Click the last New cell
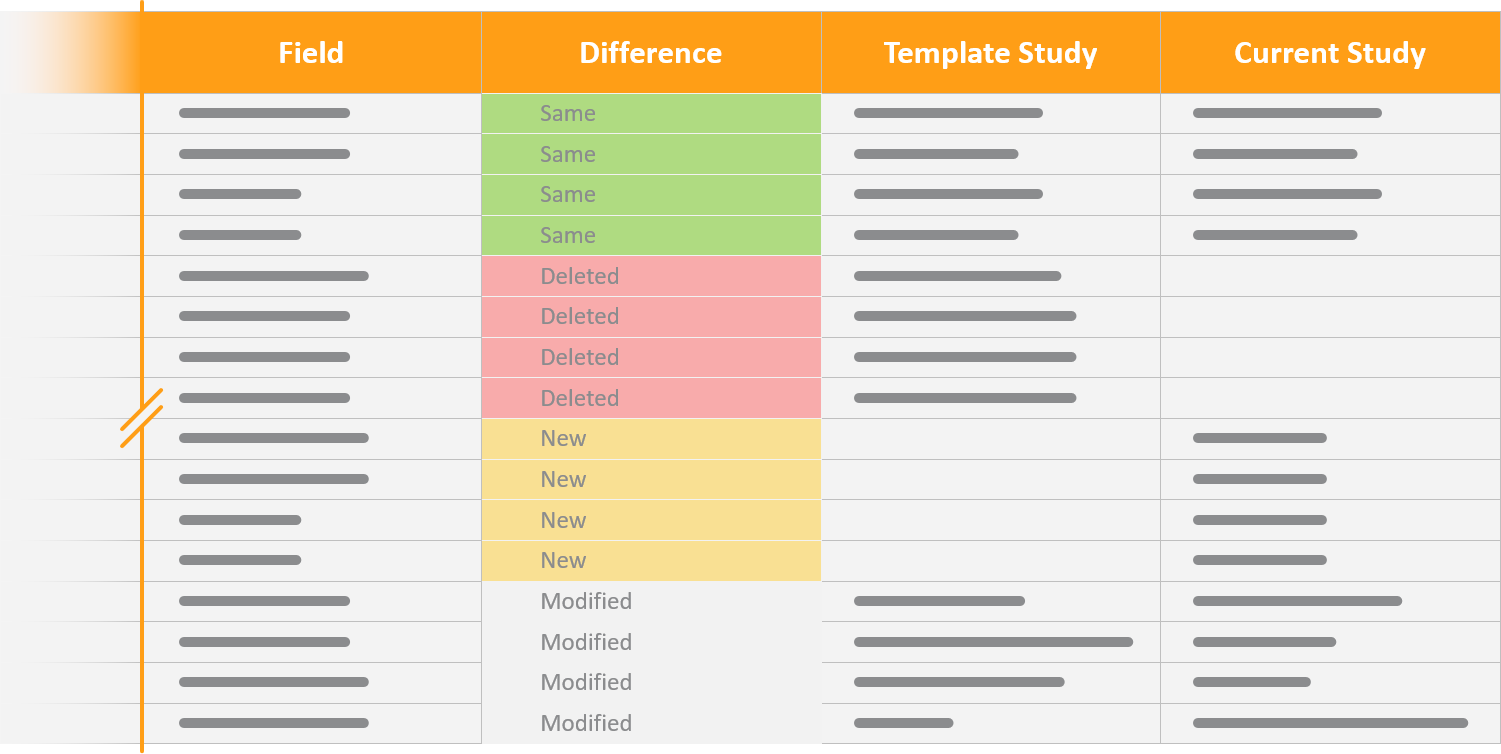Viewport: 1501px width, 754px height. [x=650, y=561]
